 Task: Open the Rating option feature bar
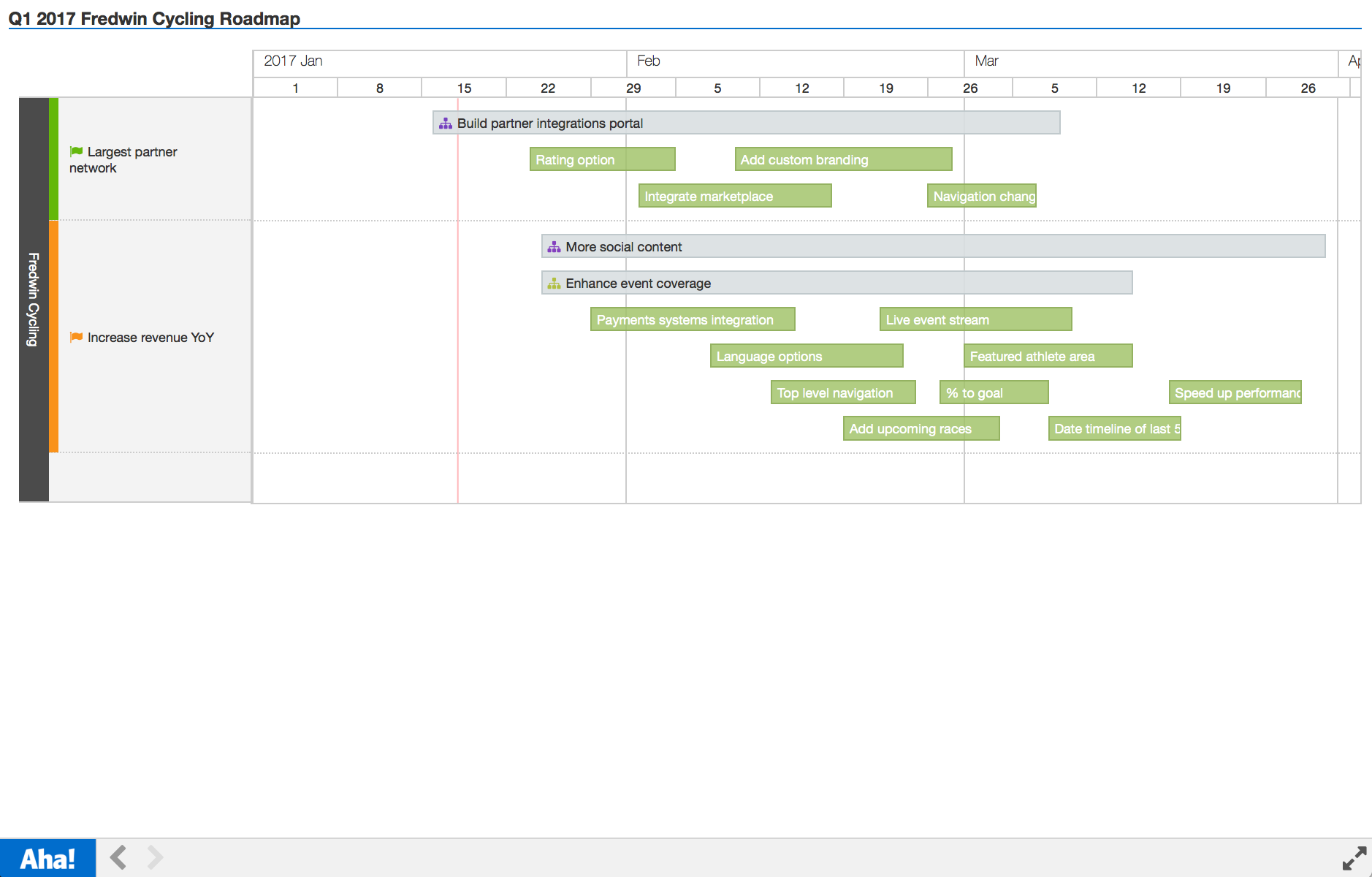pyautogui.click(x=603, y=159)
